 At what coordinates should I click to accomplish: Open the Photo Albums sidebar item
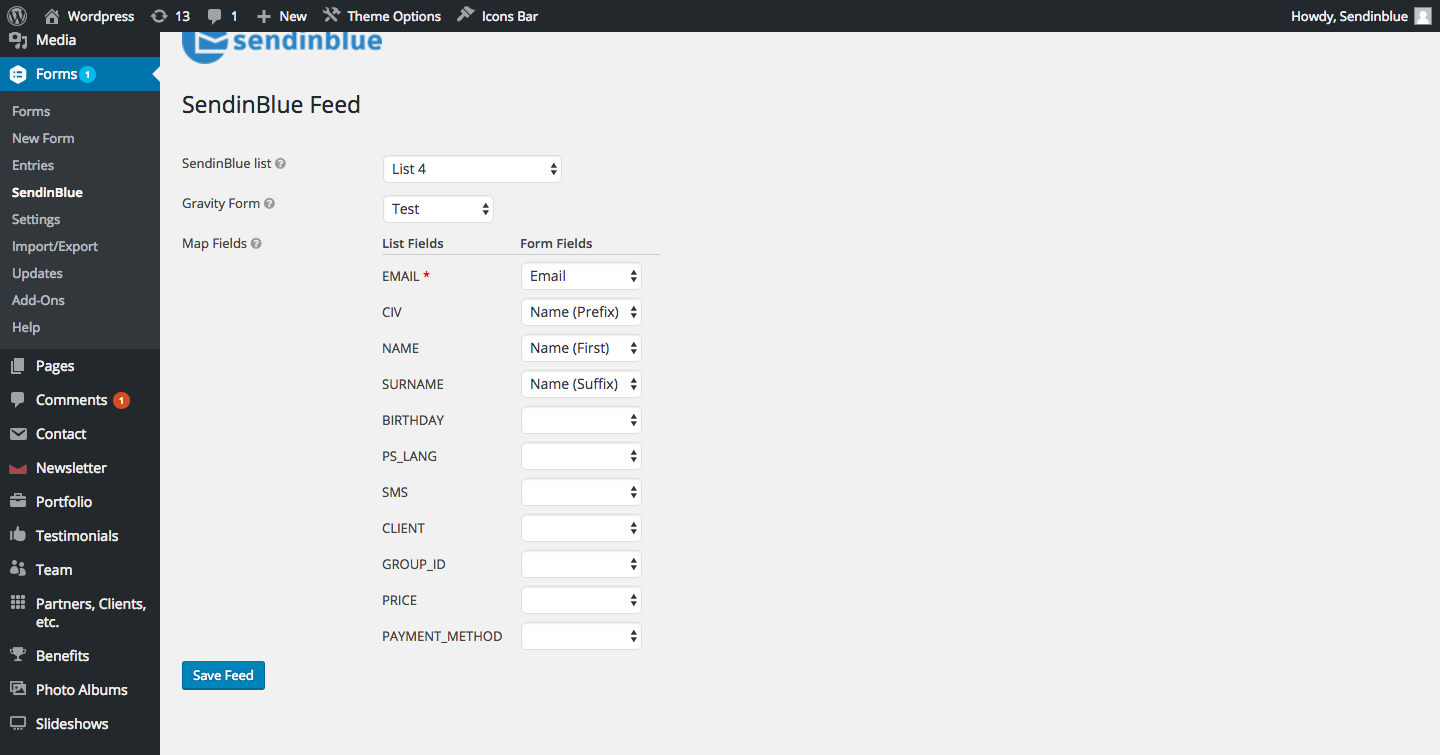pyautogui.click(x=81, y=690)
